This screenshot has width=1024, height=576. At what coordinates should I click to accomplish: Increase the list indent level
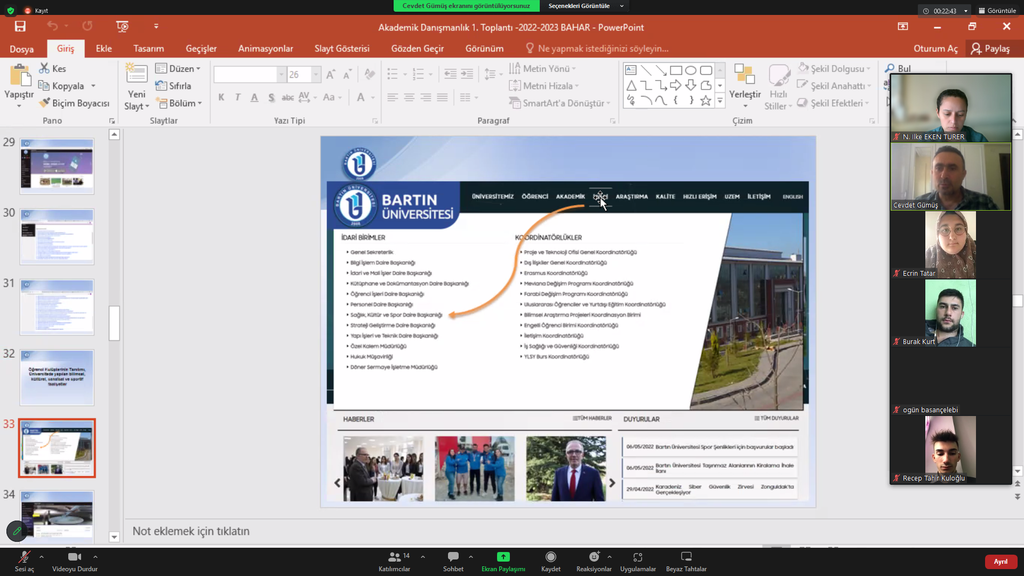[x=467, y=74]
